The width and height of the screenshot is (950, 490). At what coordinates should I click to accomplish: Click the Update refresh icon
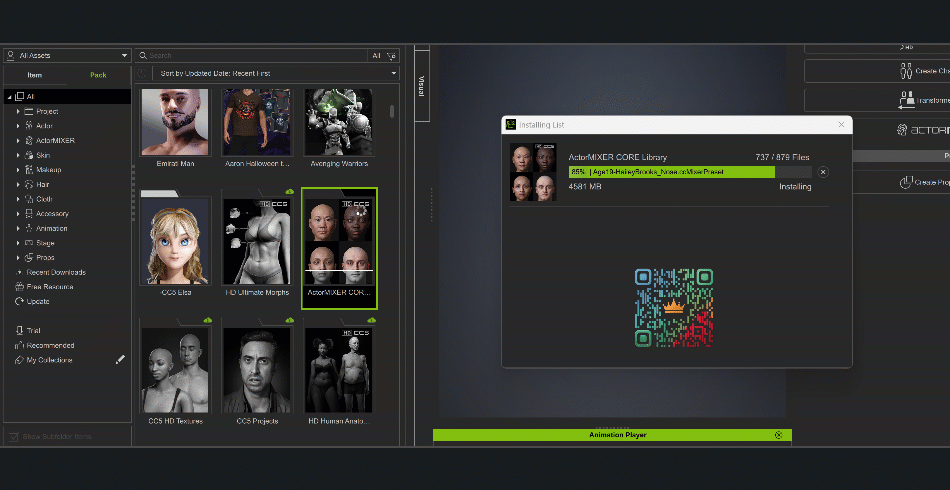coord(19,302)
